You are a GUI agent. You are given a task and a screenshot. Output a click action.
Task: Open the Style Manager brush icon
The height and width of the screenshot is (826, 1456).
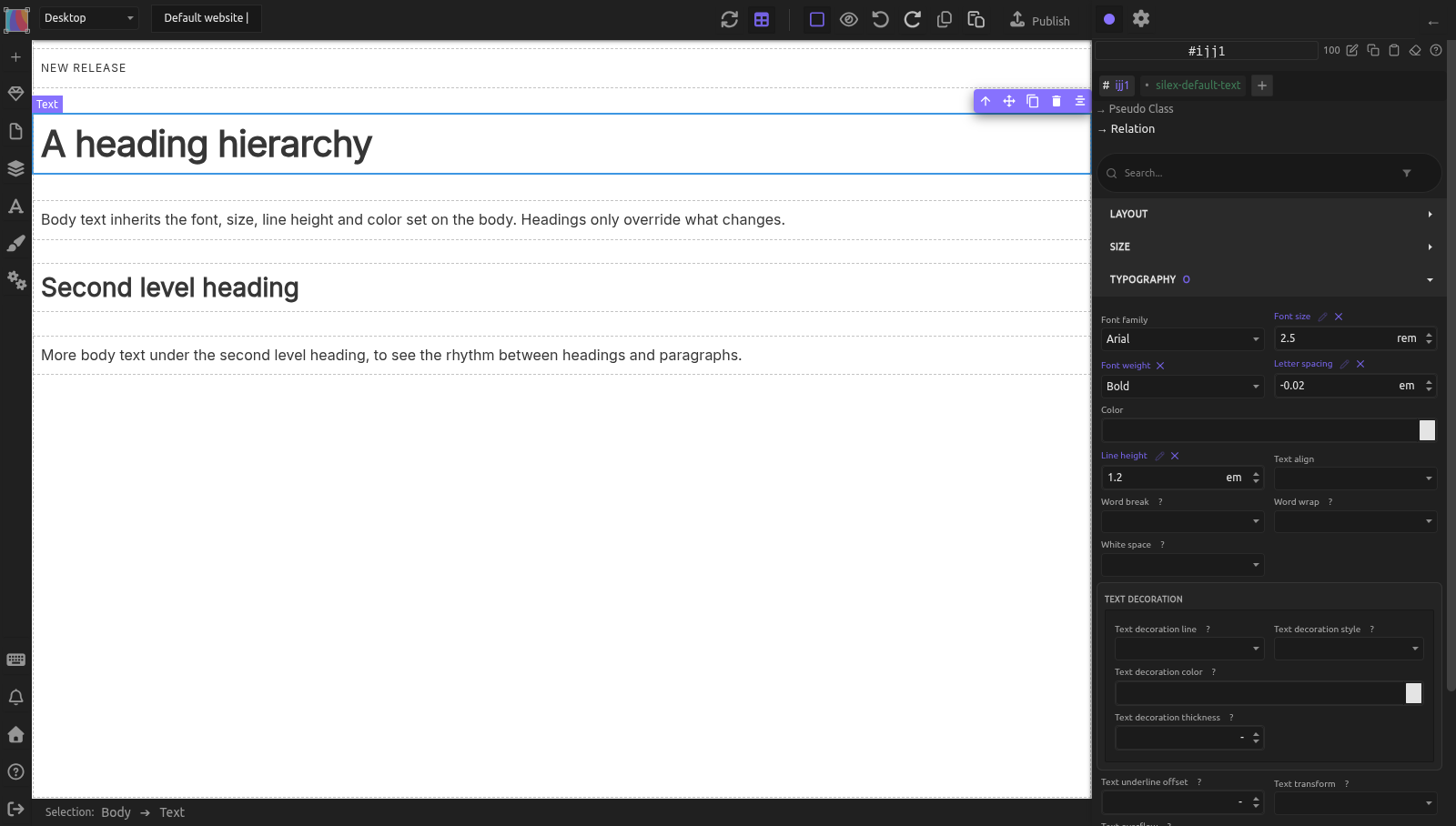tap(15, 243)
